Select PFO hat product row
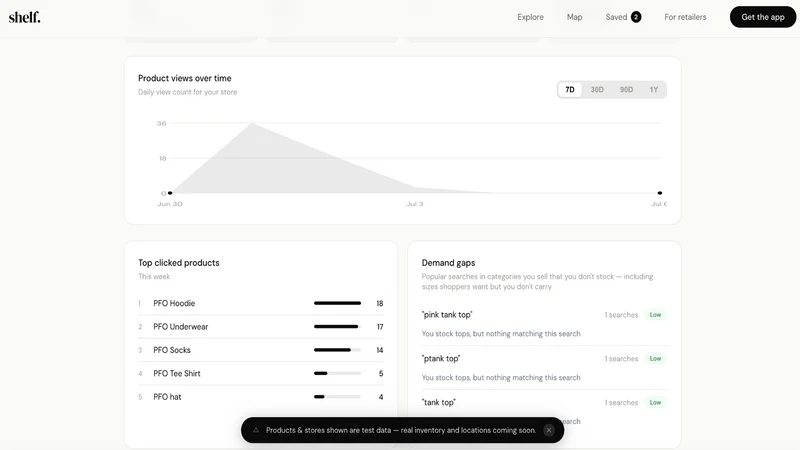Image resolution: width=800 pixels, height=450 pixels. [x=260, y=397]
